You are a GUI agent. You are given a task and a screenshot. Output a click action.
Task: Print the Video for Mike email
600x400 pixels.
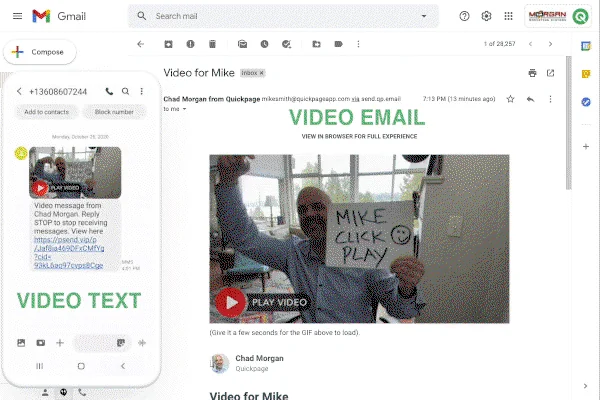(x=532, y=73)
